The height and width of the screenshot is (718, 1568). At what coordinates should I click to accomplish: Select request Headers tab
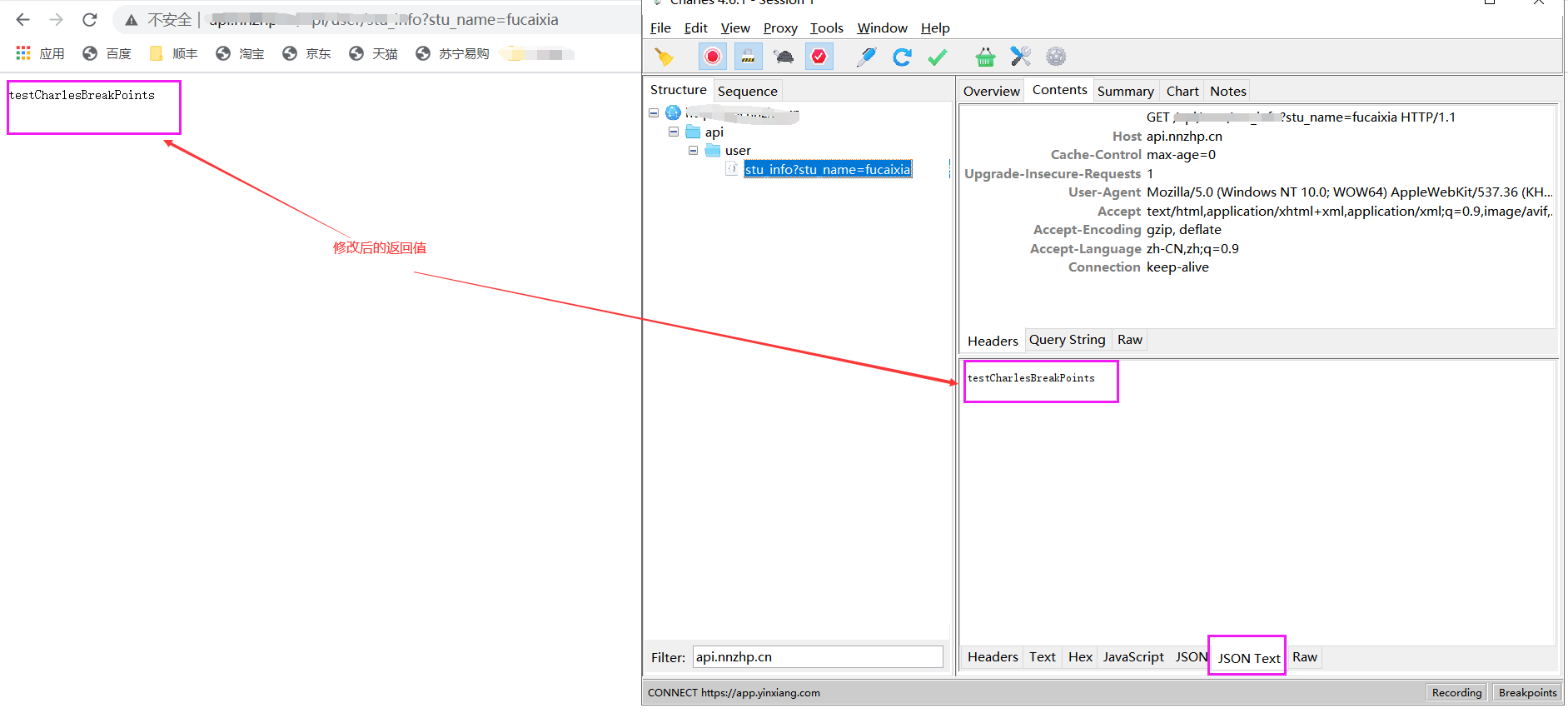993,341
